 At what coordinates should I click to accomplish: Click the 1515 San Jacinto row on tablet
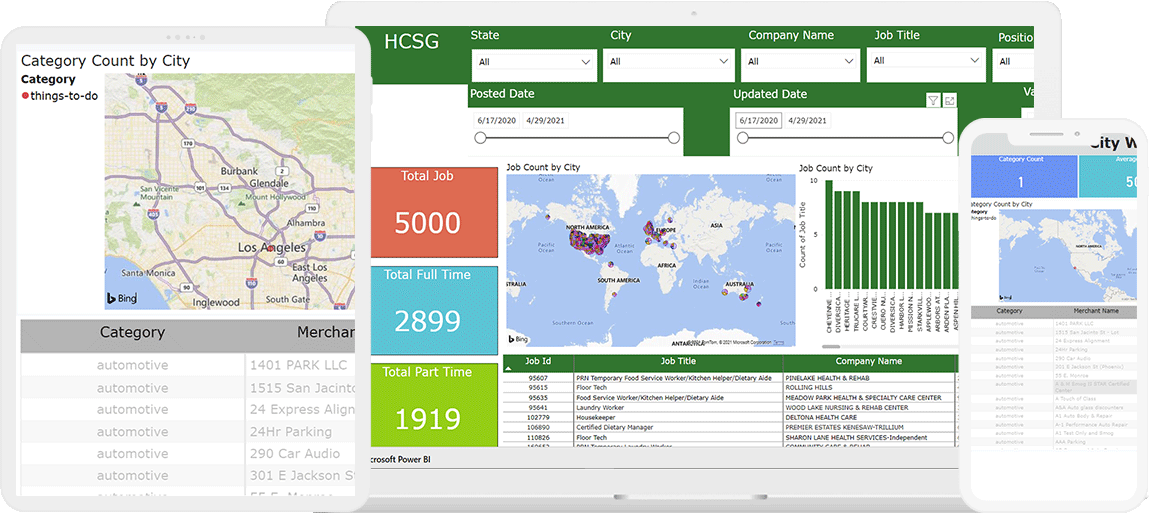click(188, 387)
